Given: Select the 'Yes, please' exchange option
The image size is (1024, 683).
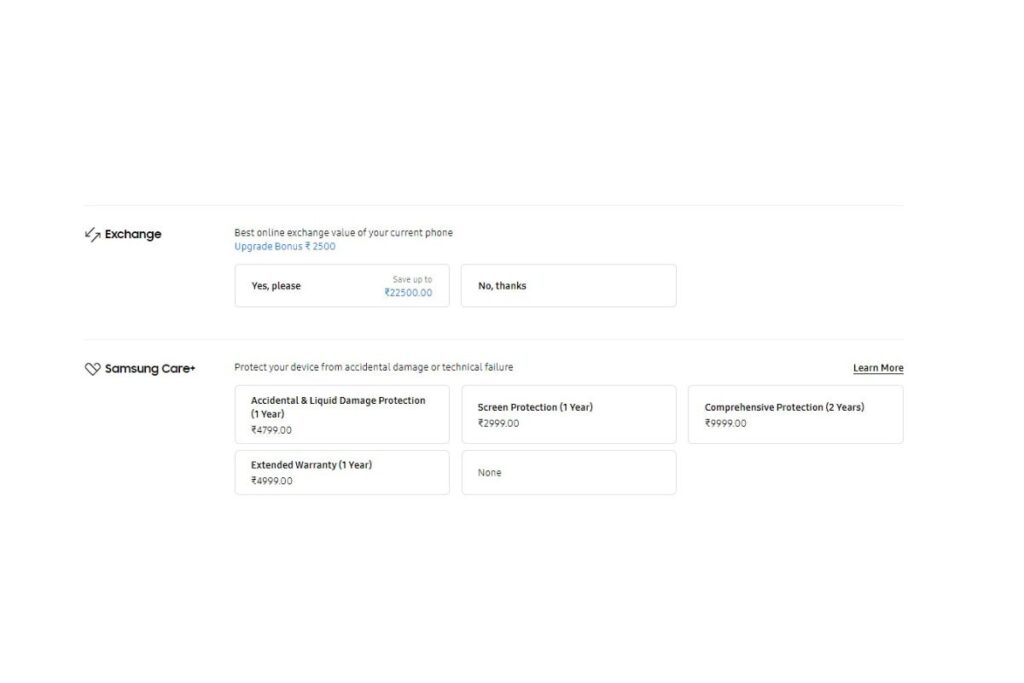Looking at the screenshot, I should 342,286.
